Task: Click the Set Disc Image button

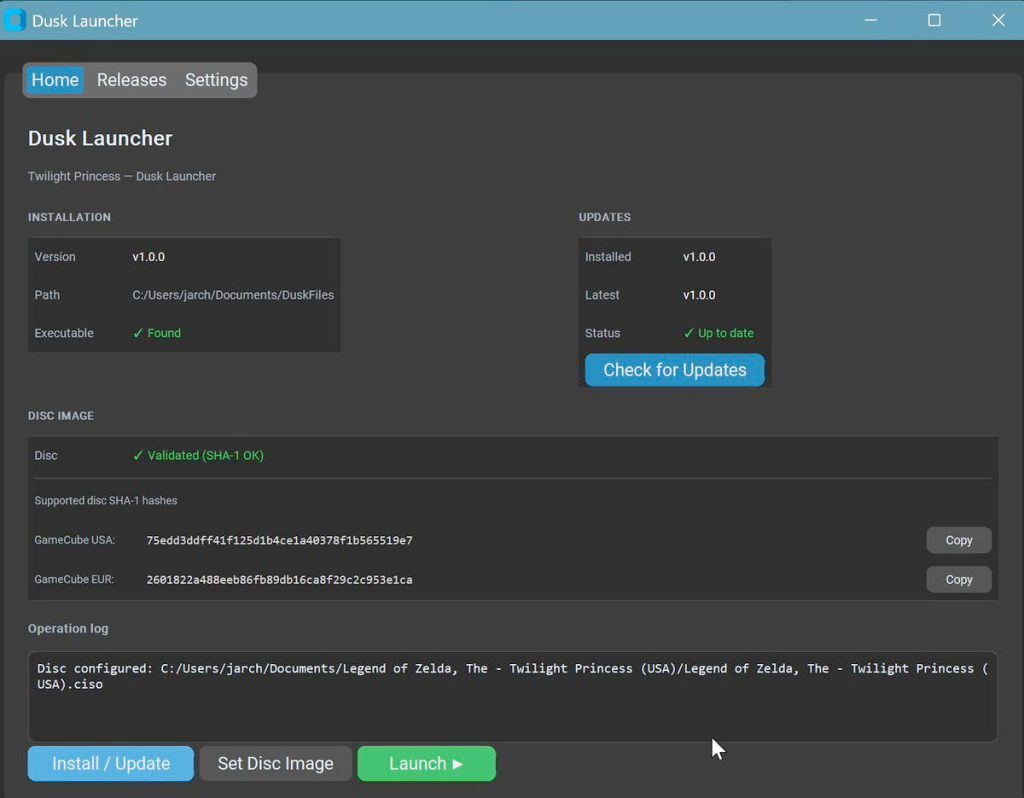Action: click(276, 763)
